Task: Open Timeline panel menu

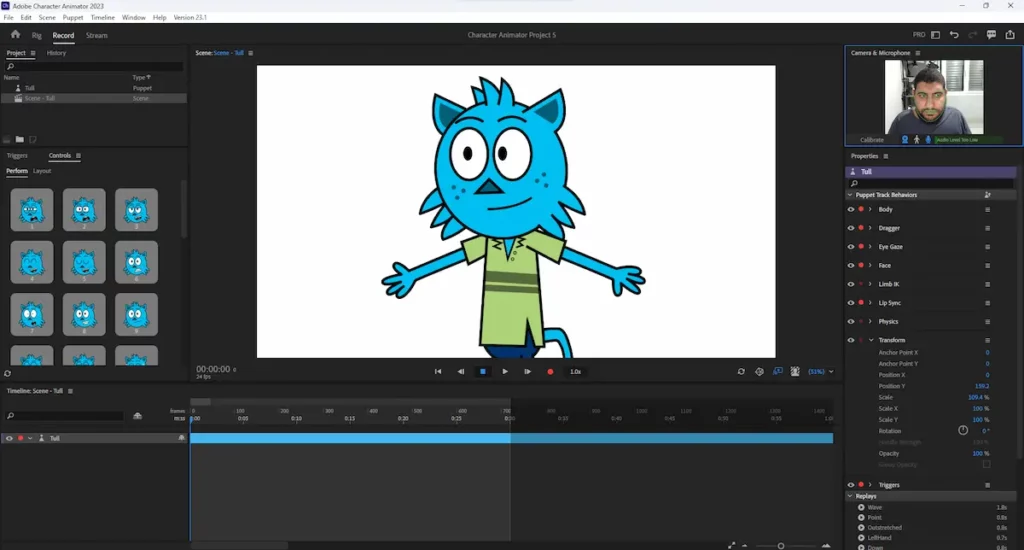Action: tap(71, 391)
